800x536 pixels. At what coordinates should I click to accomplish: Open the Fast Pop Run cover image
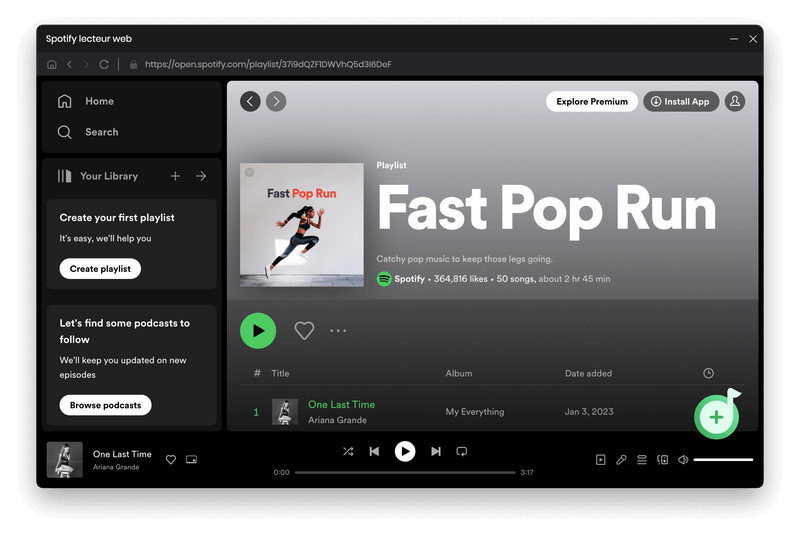point(302,225)
